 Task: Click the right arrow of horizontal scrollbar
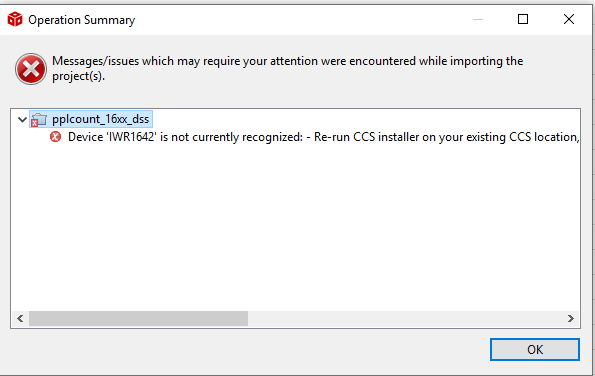point(571,318)
